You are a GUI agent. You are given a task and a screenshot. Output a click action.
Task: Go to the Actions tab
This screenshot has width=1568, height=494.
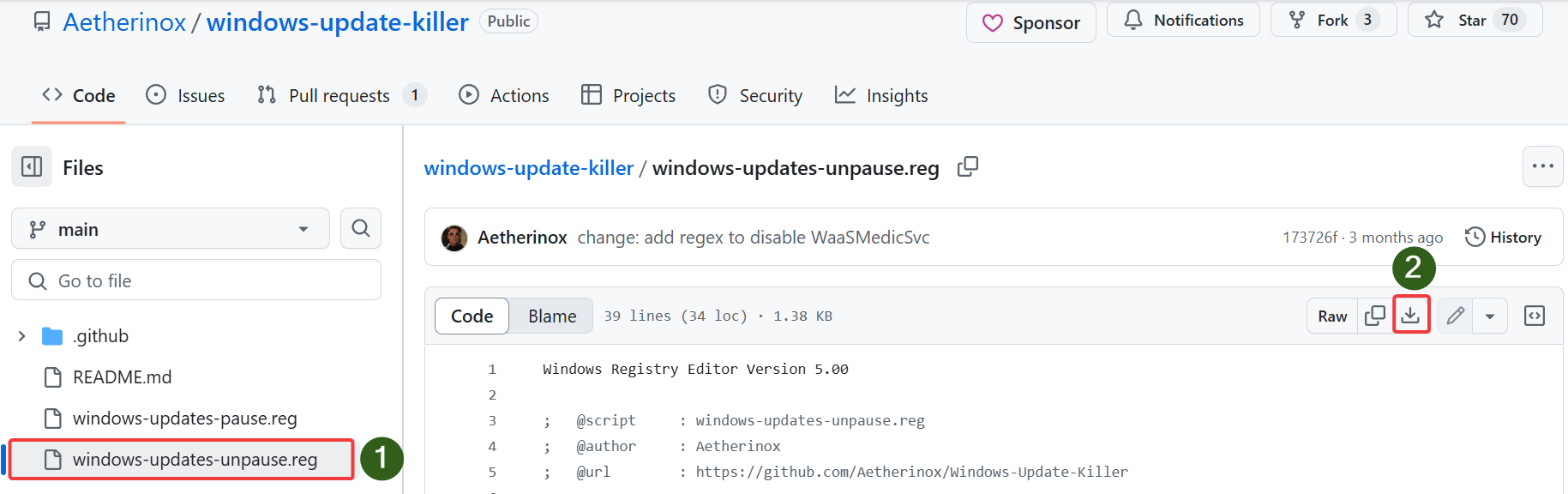(504, 95)
